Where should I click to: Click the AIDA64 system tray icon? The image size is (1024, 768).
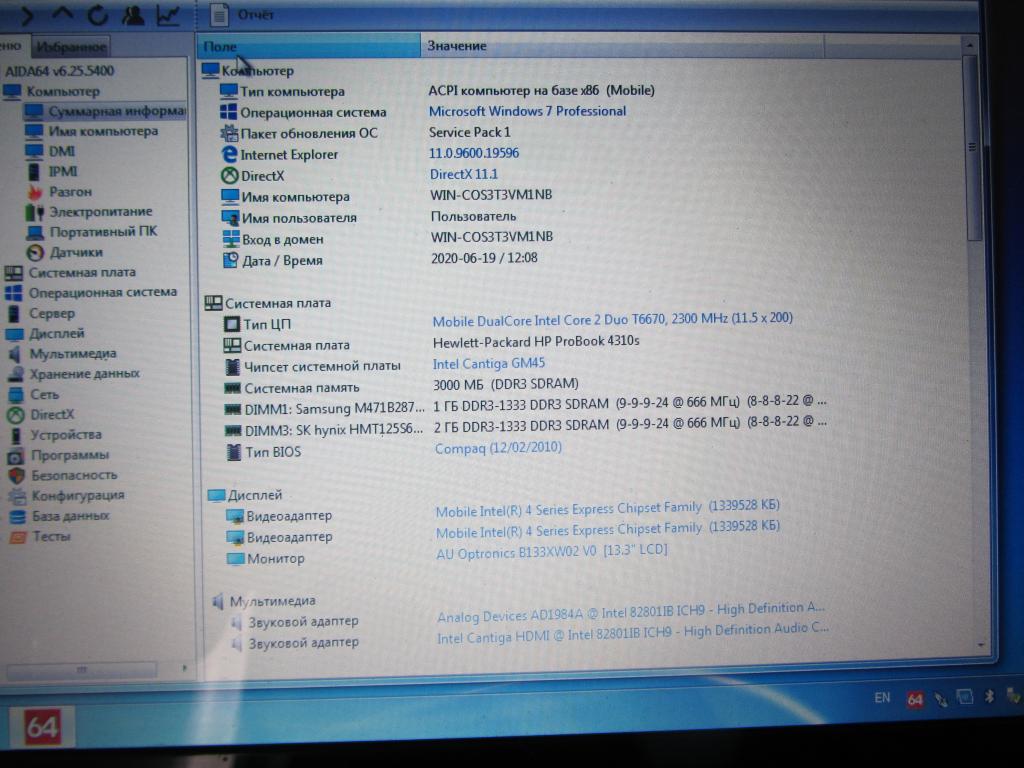[915, 700]
